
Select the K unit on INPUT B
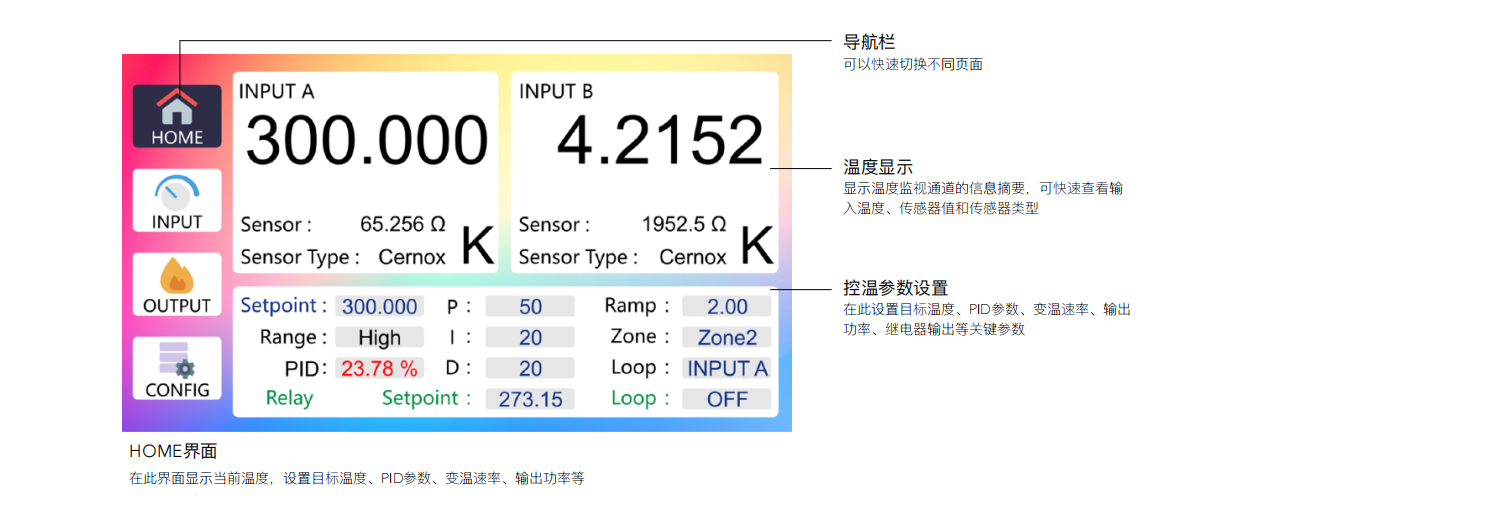[757, 246]
